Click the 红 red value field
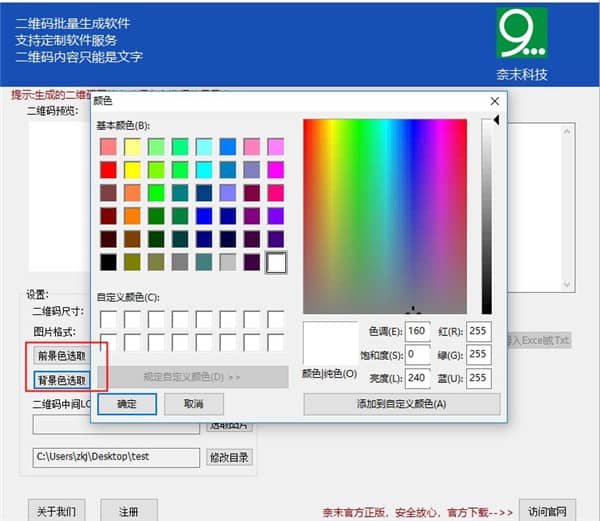 [478, 332]
